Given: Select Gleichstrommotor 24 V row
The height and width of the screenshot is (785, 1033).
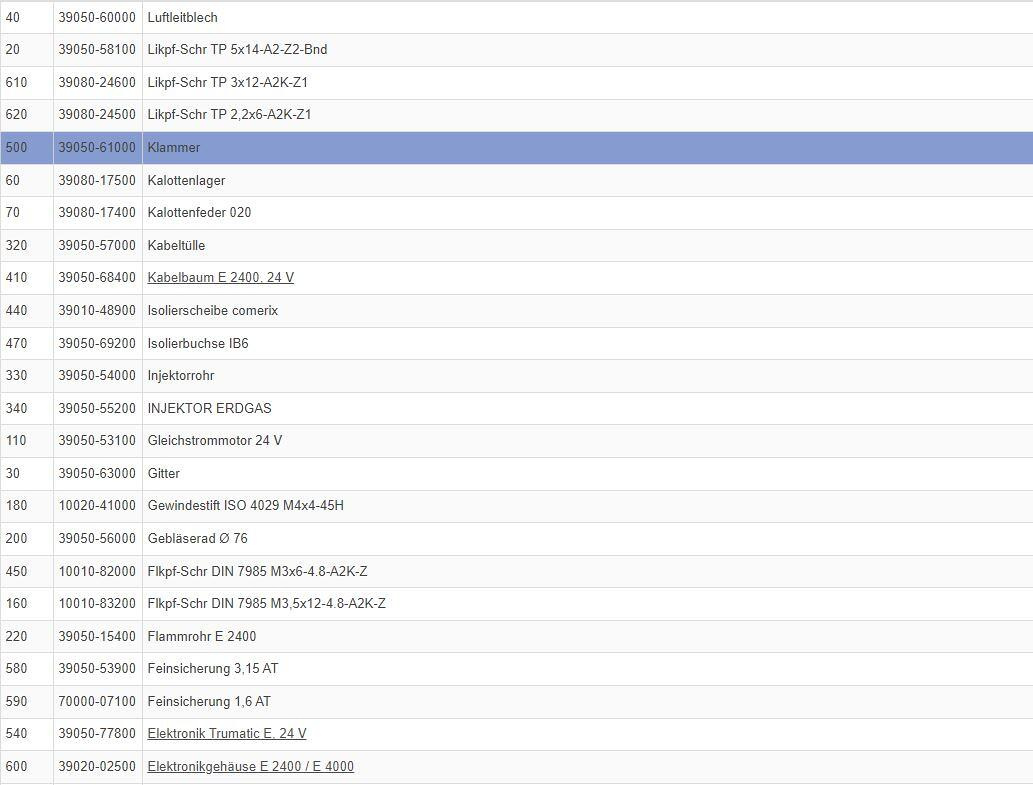Looking at the screenshot, I should [214, 441].
